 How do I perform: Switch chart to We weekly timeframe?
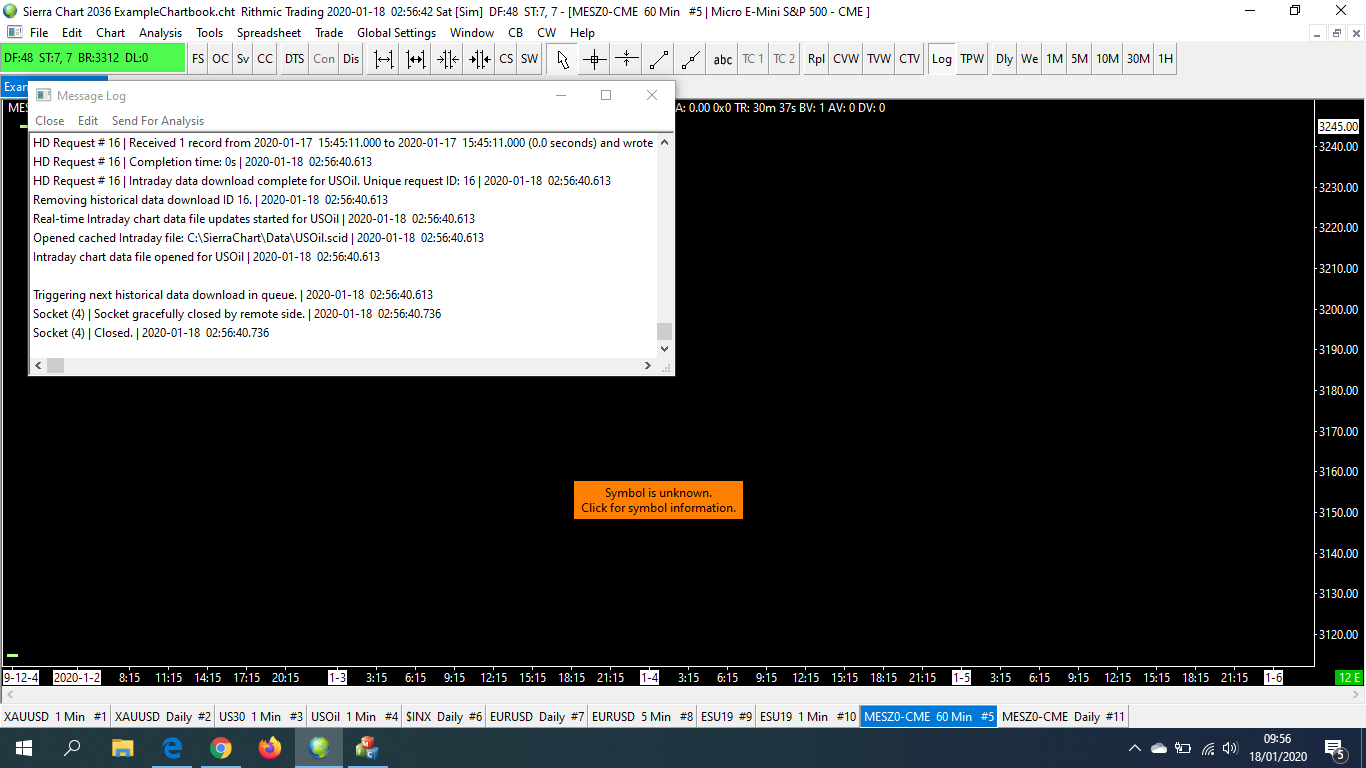pyautogui.click(x=1029, y=59)
